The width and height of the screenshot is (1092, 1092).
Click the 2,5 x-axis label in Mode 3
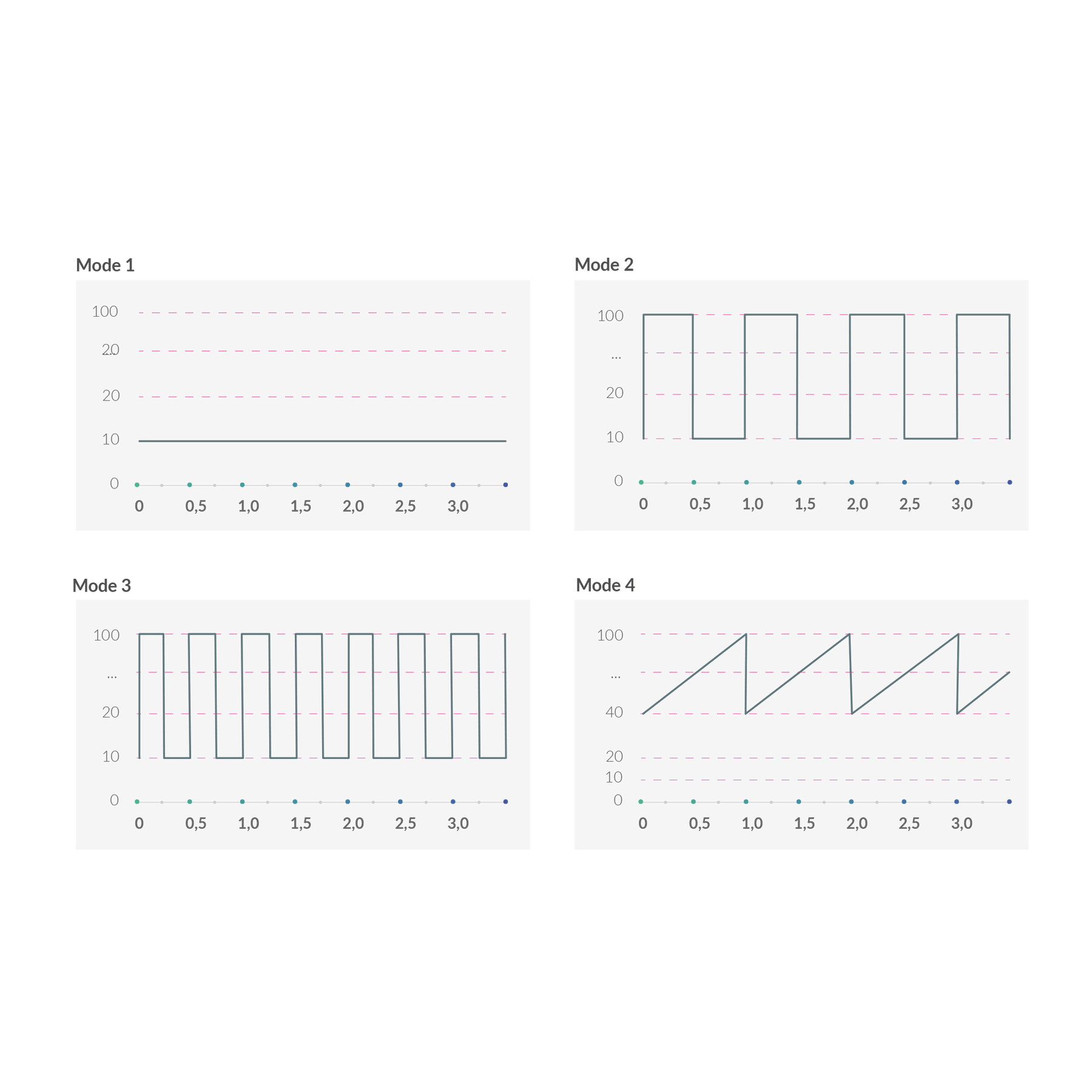tap(405, 824)
